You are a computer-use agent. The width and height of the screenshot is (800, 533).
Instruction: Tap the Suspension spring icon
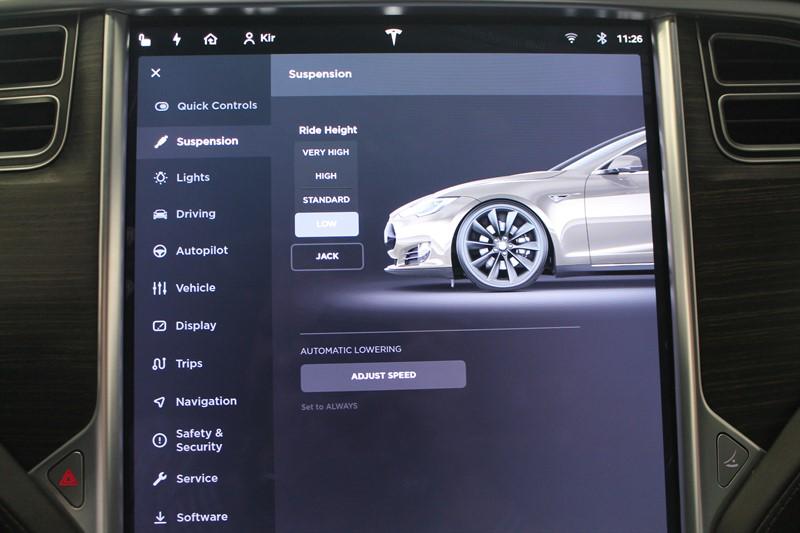click(x=161, y=141)
